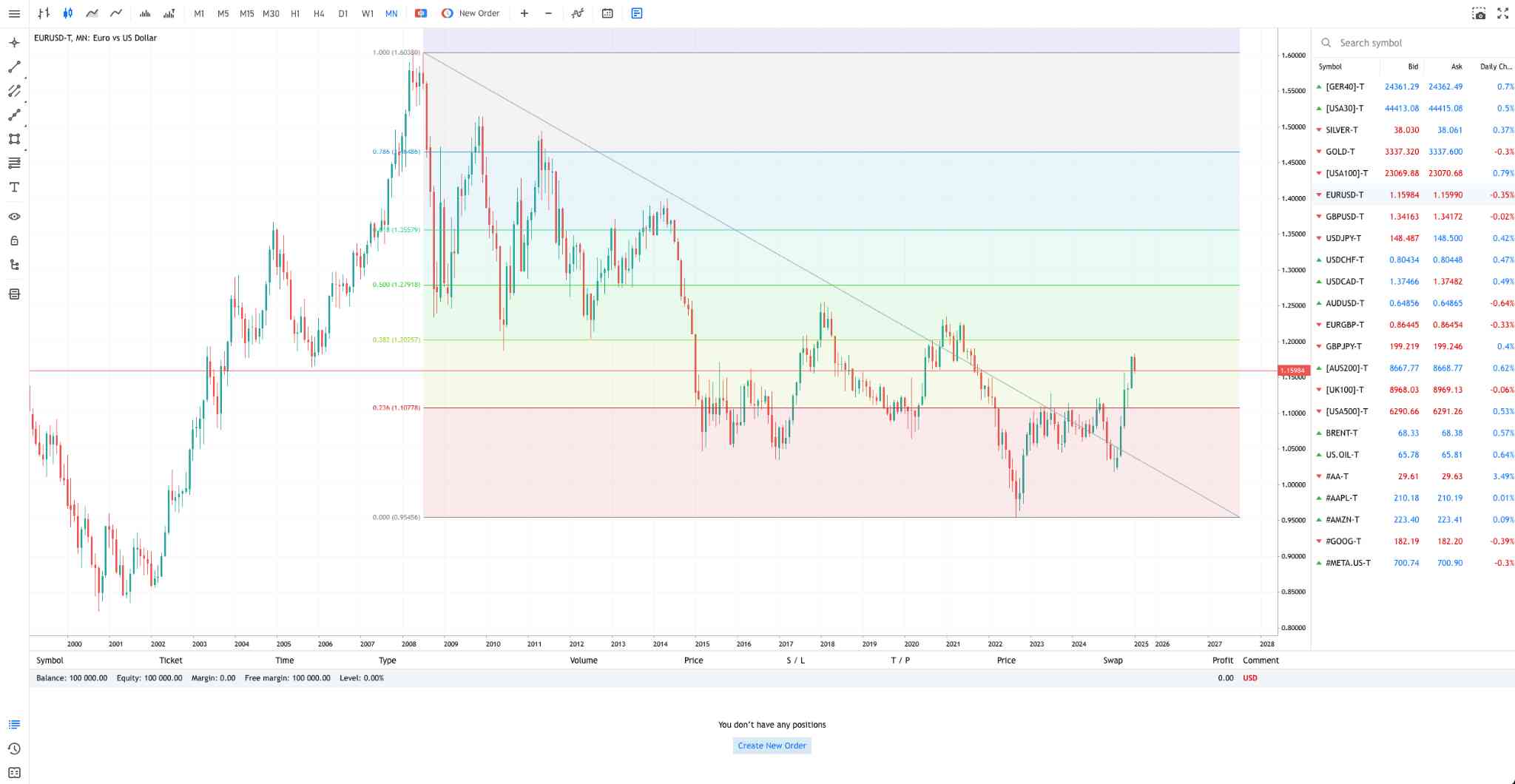
Task: Open the economic calendar icon
Action: (607, 13)
